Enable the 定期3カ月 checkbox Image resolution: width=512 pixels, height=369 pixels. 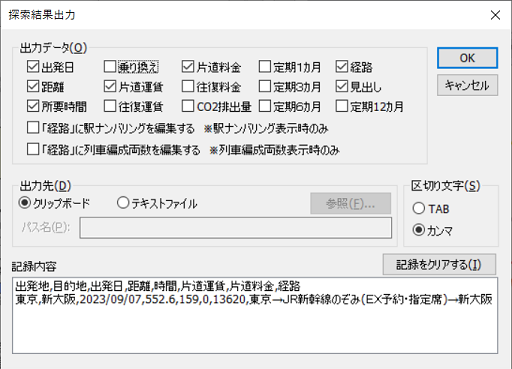click(265, 87)
